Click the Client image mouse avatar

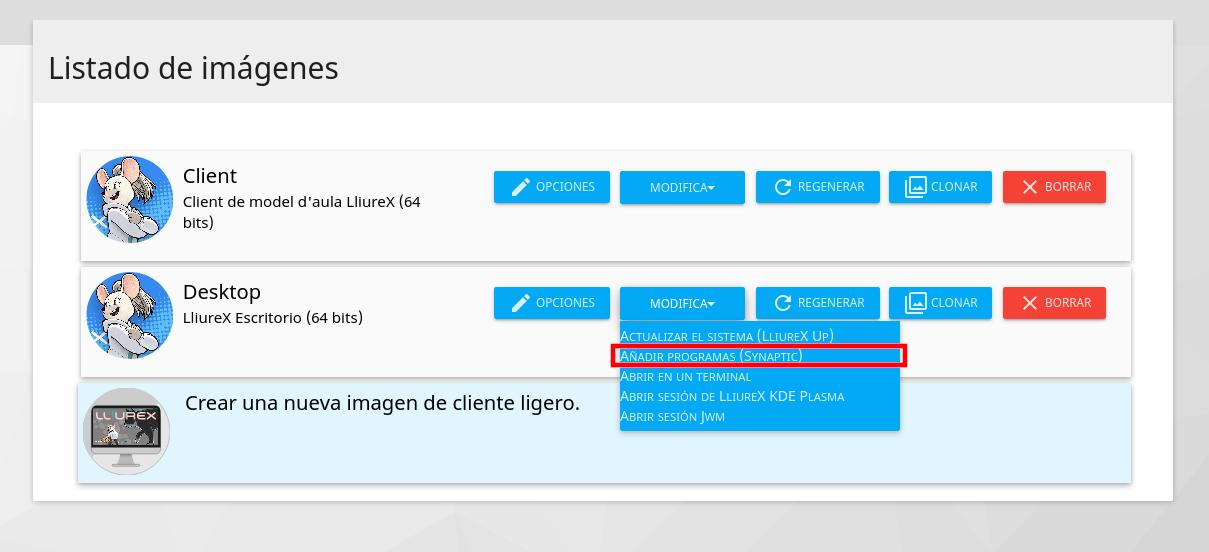130,199
